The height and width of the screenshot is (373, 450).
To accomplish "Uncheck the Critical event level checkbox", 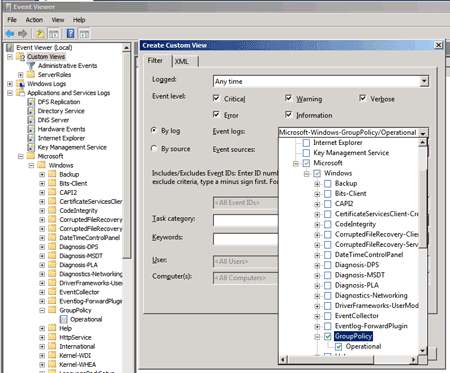I will tap(216, 98).
